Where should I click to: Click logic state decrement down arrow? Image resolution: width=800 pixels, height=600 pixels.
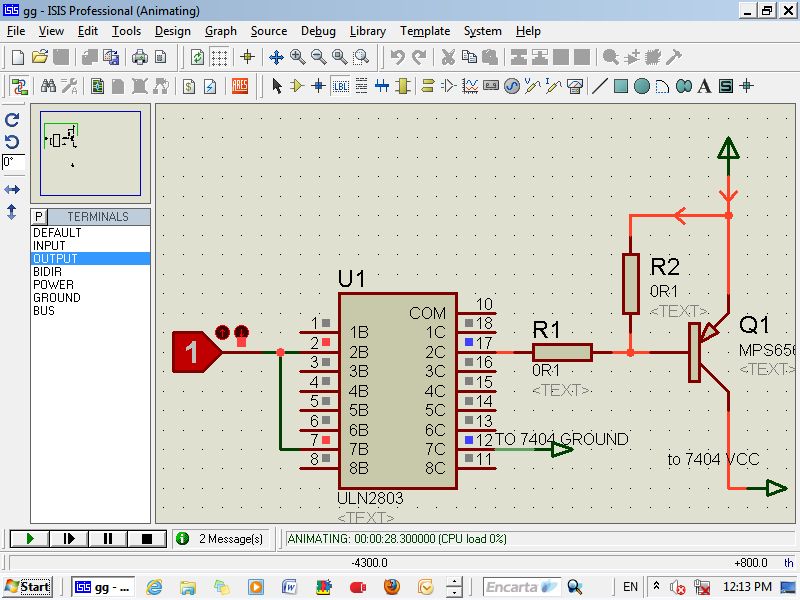coord(241,333)
